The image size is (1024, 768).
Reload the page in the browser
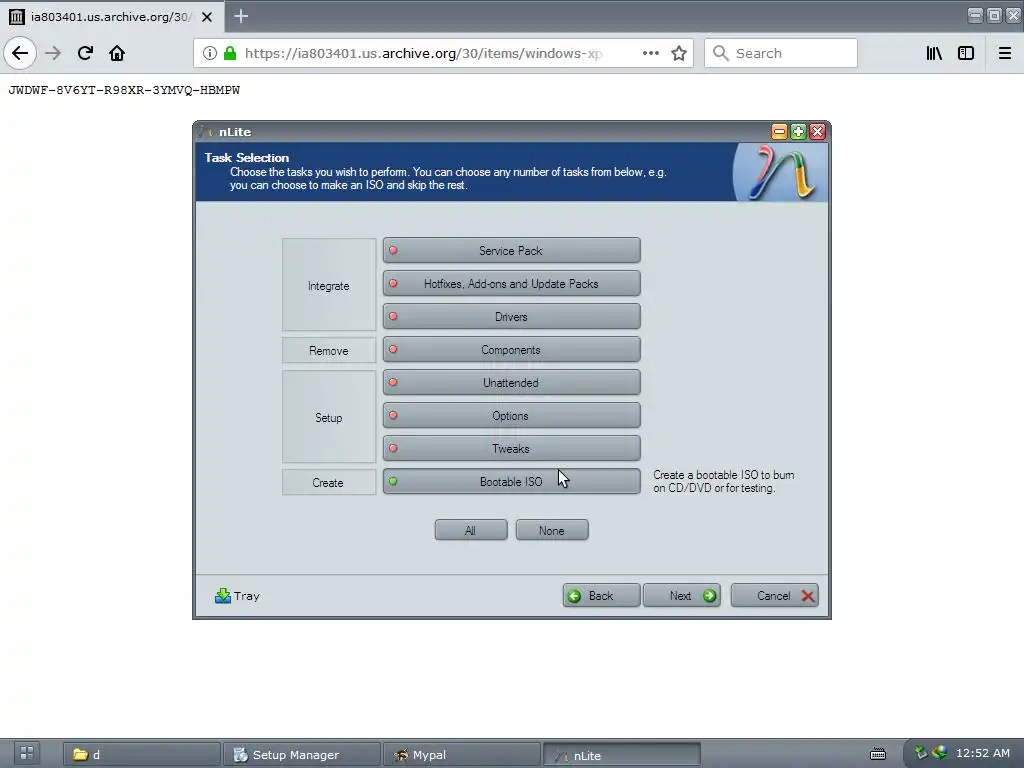click(x=85, y=53)
